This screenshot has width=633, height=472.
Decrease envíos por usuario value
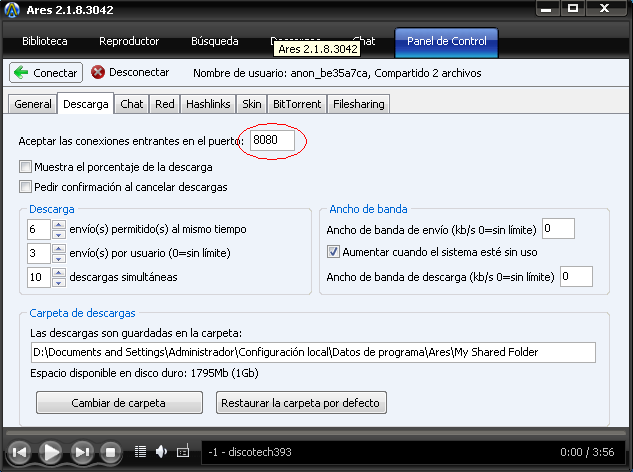click(59, 258)
